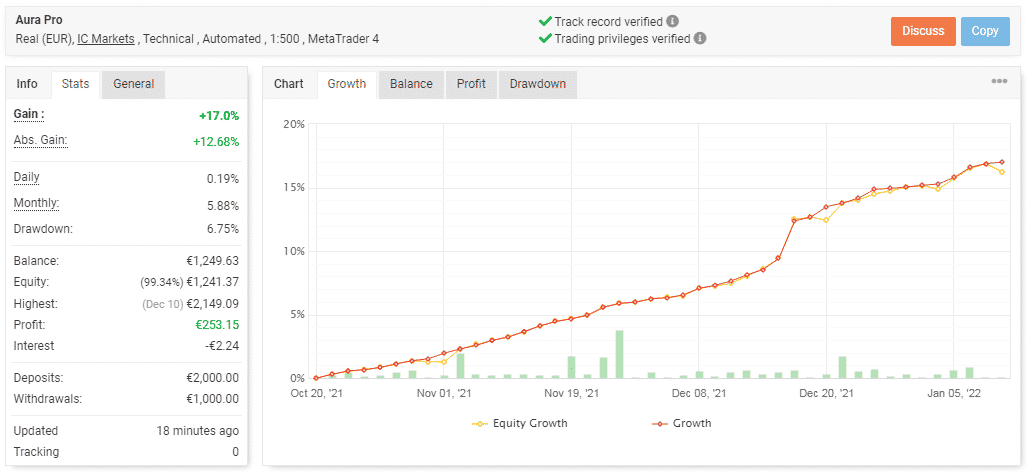Switch to the Profit chart tab

coord(472,84)
